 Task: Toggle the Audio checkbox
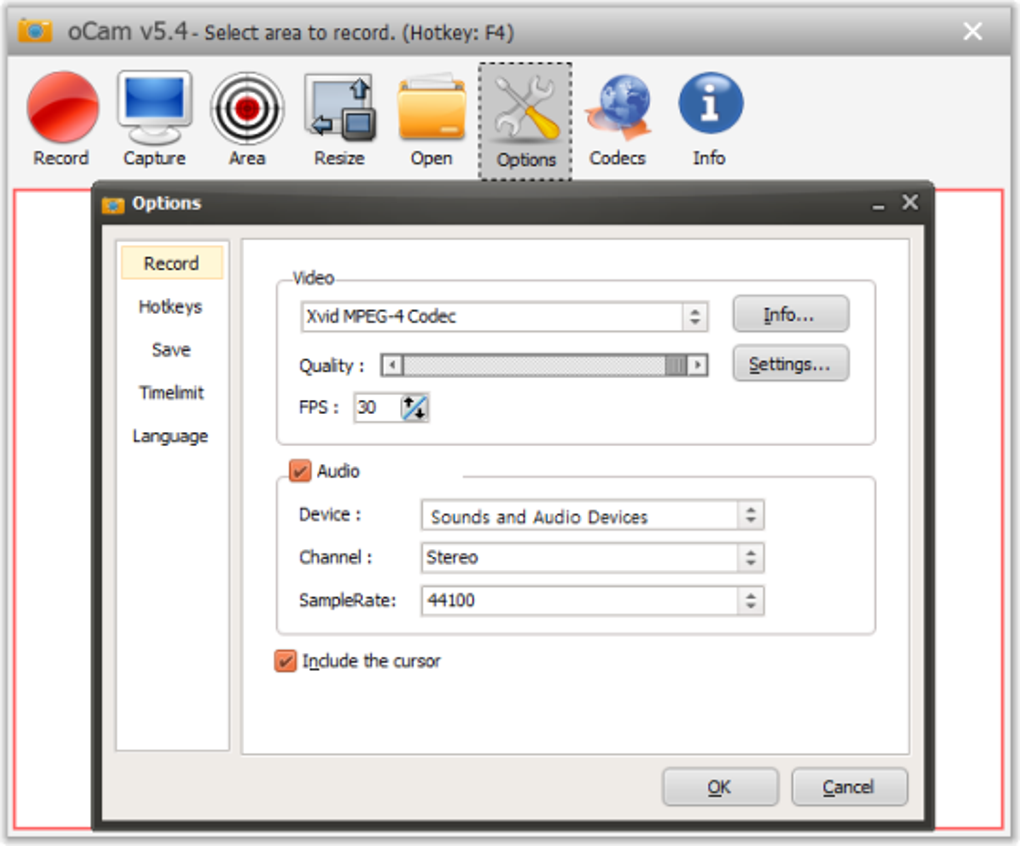300,471
